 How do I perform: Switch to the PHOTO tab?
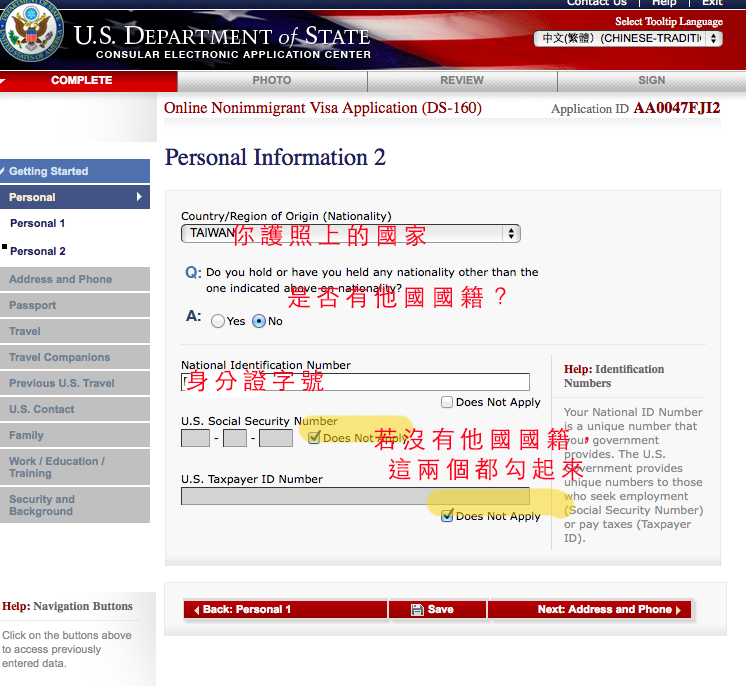272,80
